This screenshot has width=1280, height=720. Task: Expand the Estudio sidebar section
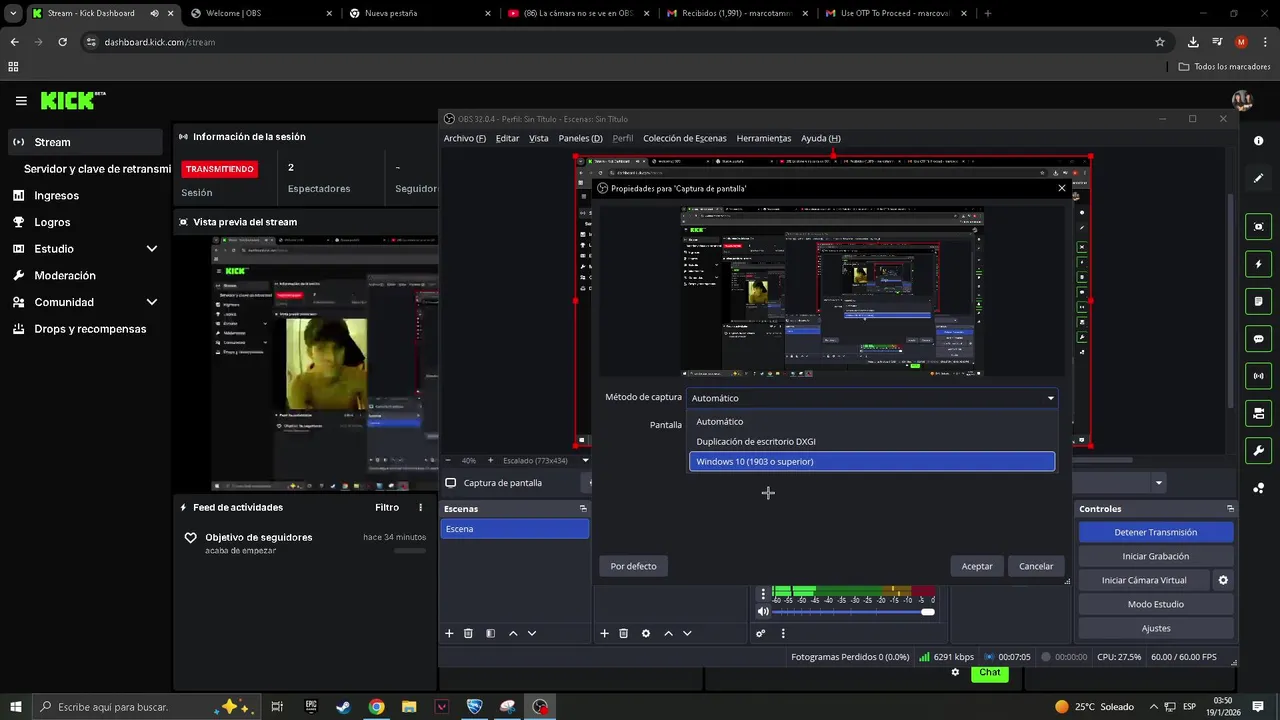pyautogui.click(x=152, y=249)
